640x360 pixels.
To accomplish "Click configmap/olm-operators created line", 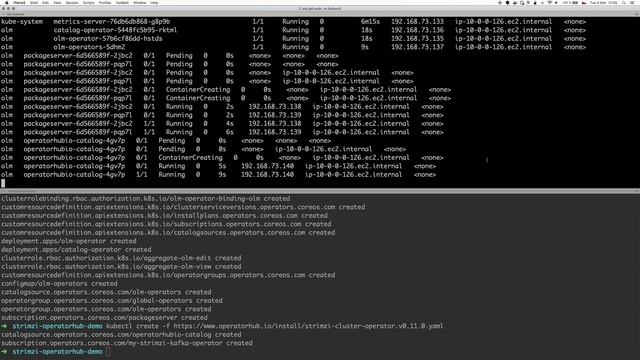I will 59,284.
